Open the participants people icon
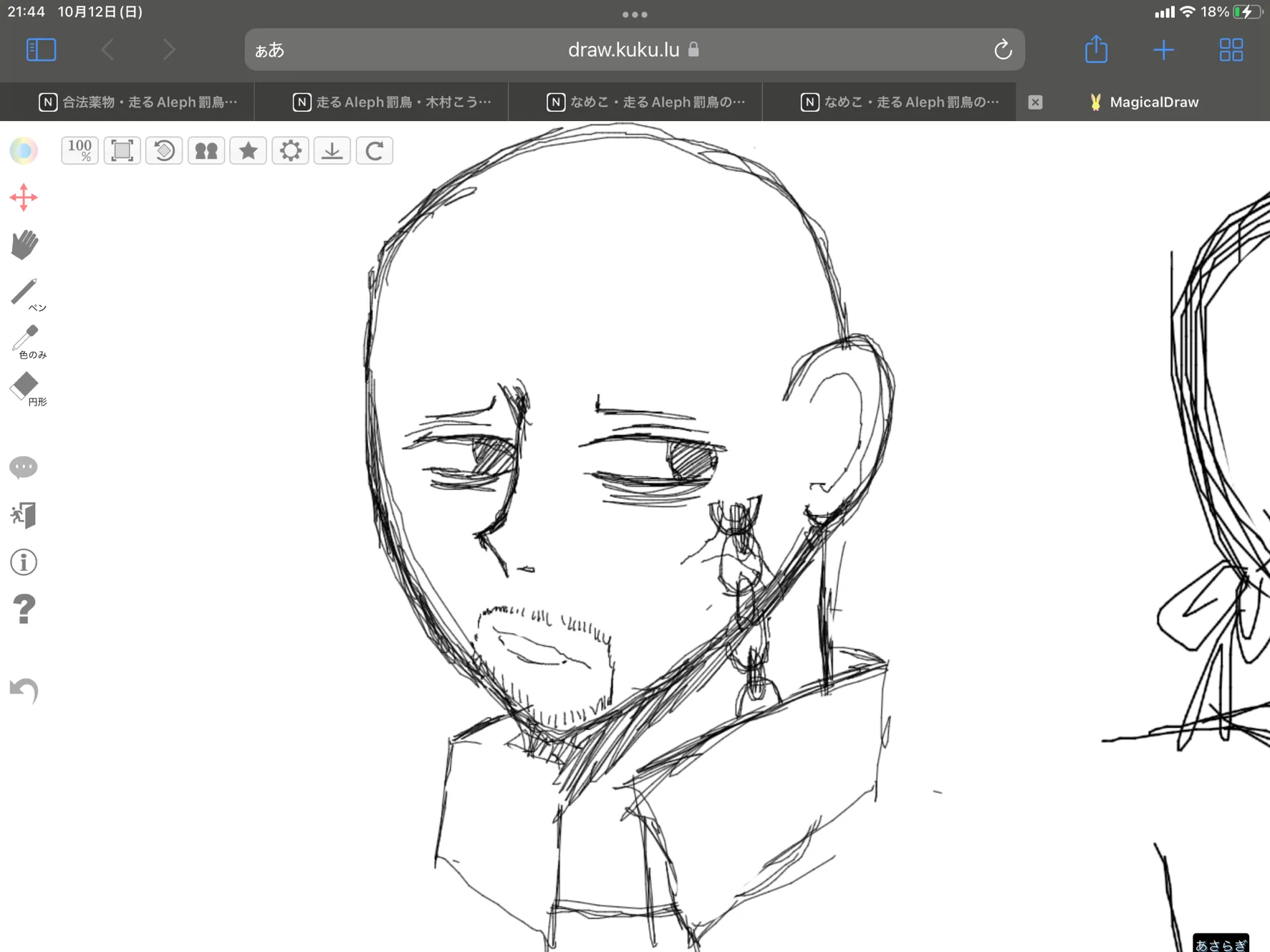 click(x=206, y=150)
